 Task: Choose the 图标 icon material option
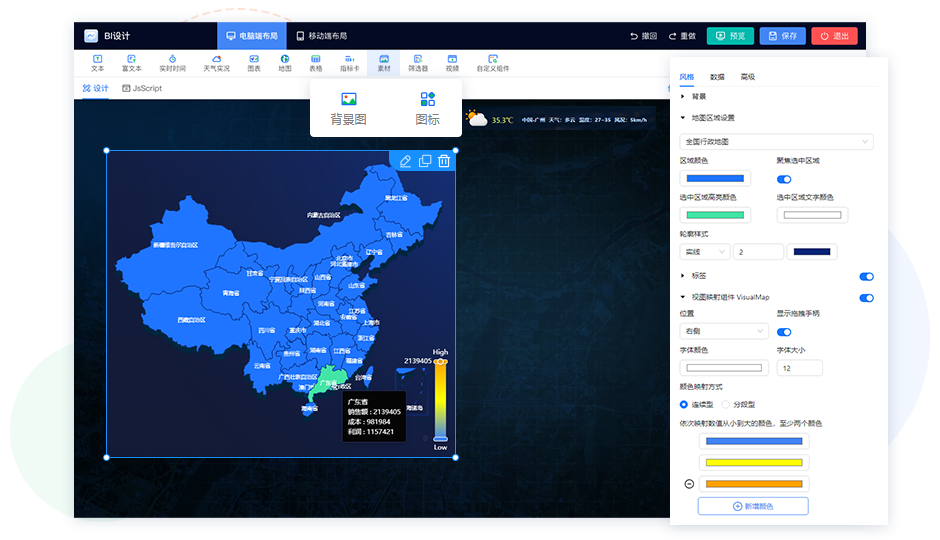(x=428, y=108)
